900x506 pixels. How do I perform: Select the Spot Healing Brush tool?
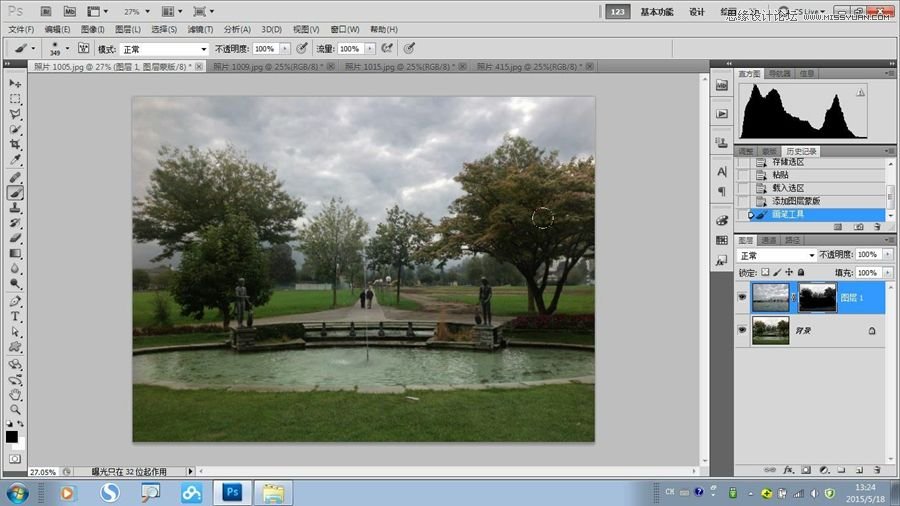[15, 178]
